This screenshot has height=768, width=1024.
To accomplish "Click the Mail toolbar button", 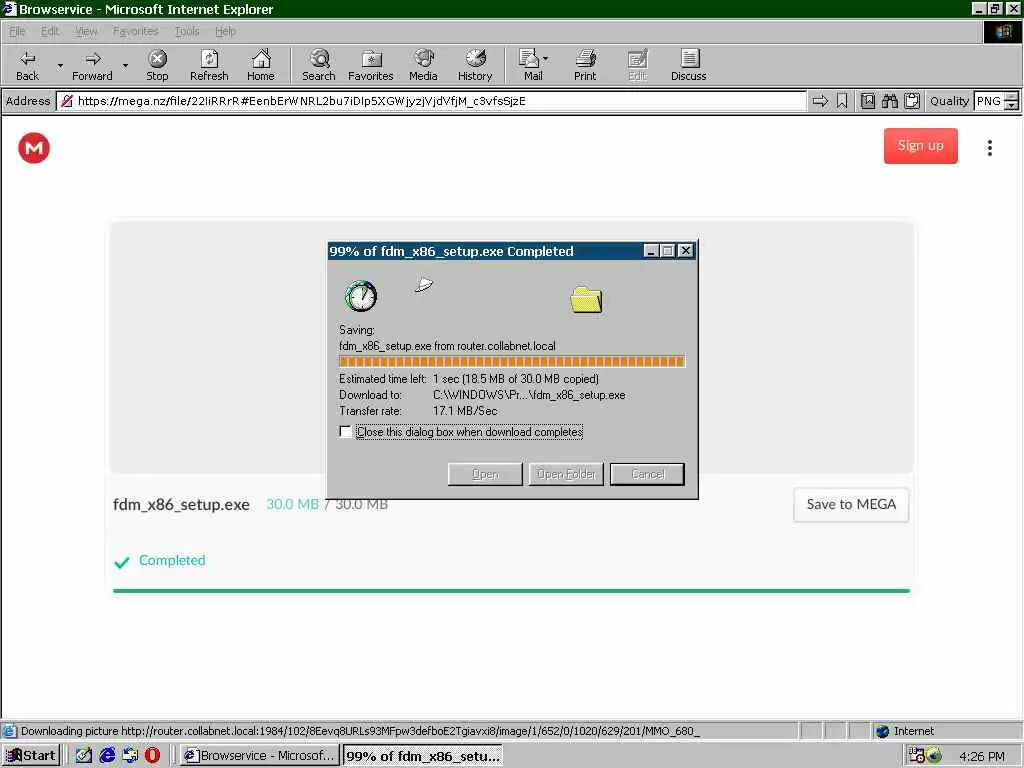I will tap(532, 65).
